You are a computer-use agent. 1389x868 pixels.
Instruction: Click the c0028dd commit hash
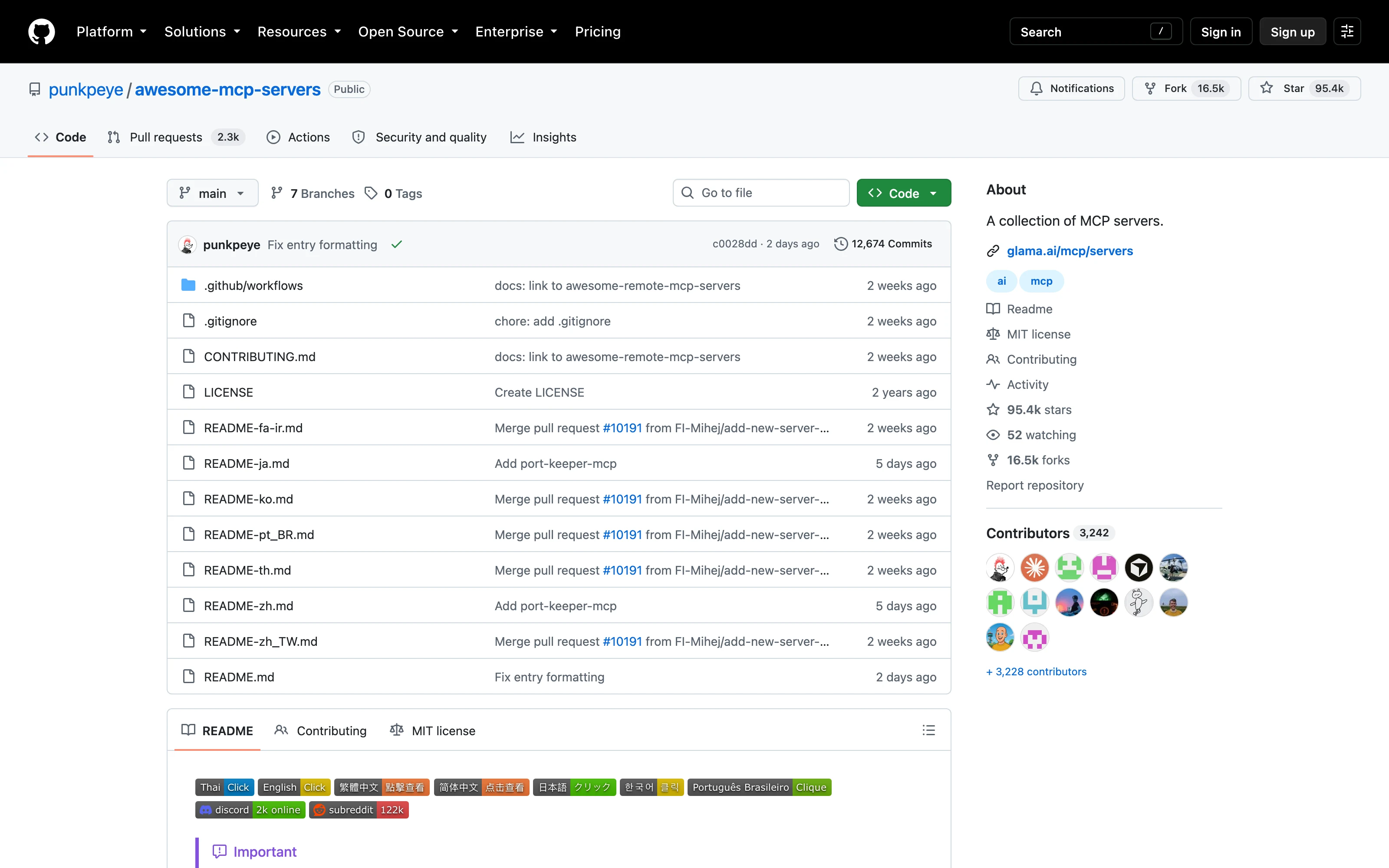point(735,244)
